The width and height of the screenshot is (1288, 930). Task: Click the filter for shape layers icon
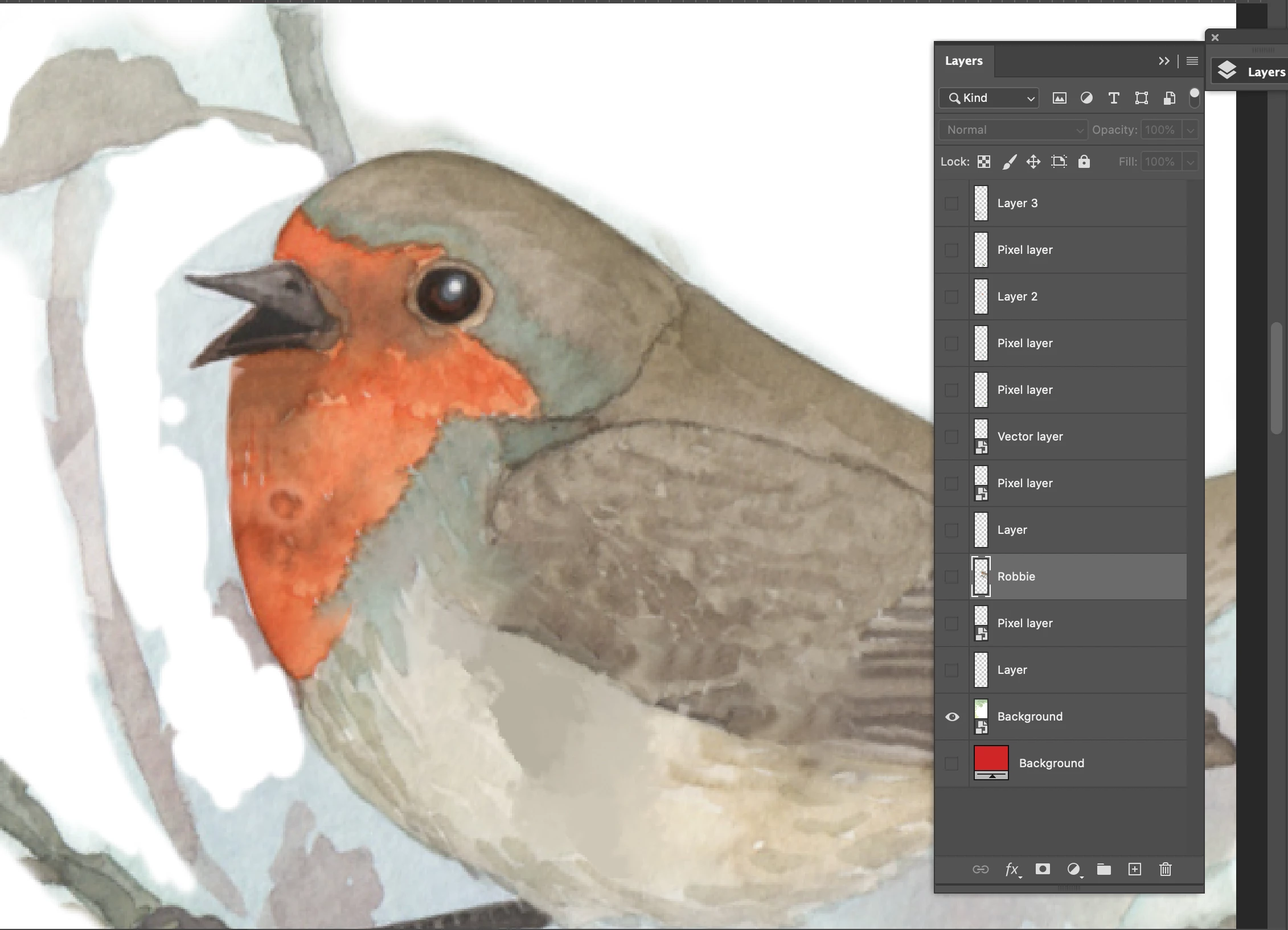(1141, 98)
